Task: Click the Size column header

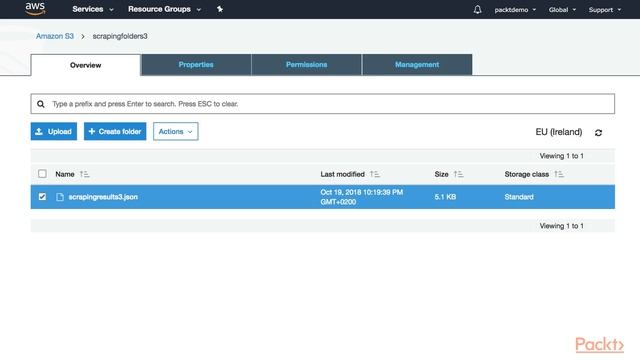Action: click(x=441, y=174)
